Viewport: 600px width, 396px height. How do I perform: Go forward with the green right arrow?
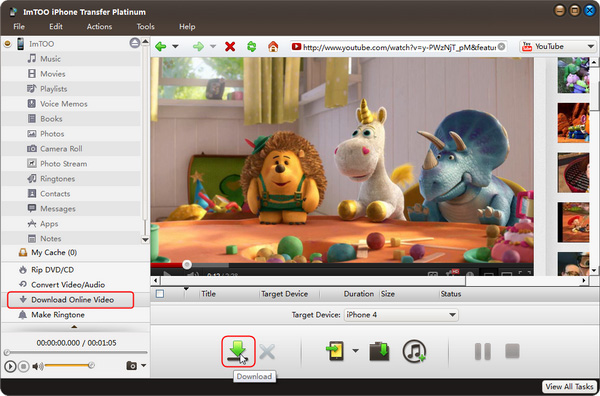click(198, 47)
